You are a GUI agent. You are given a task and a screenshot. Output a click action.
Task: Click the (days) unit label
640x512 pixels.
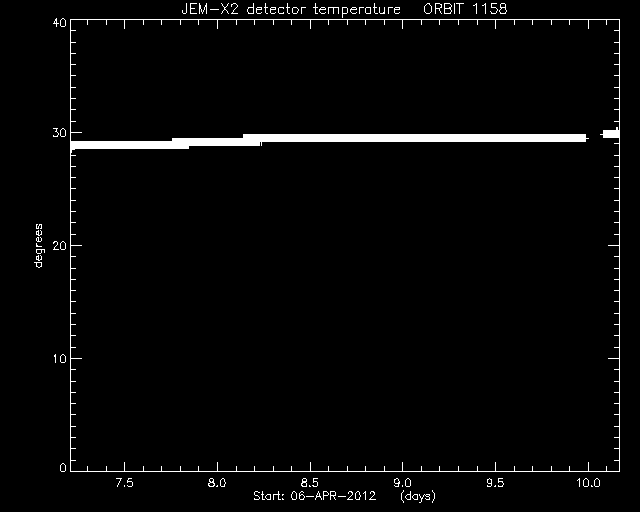pyautogui.click(x=418, y=496)
